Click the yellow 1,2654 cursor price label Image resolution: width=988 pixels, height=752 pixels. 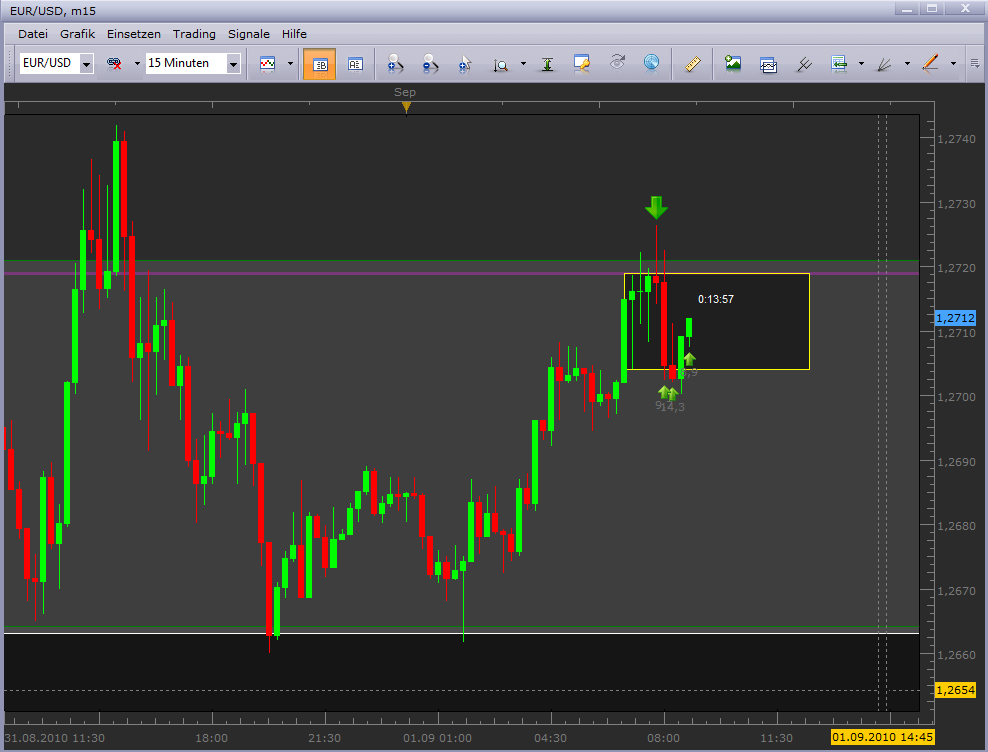[955, 690]
